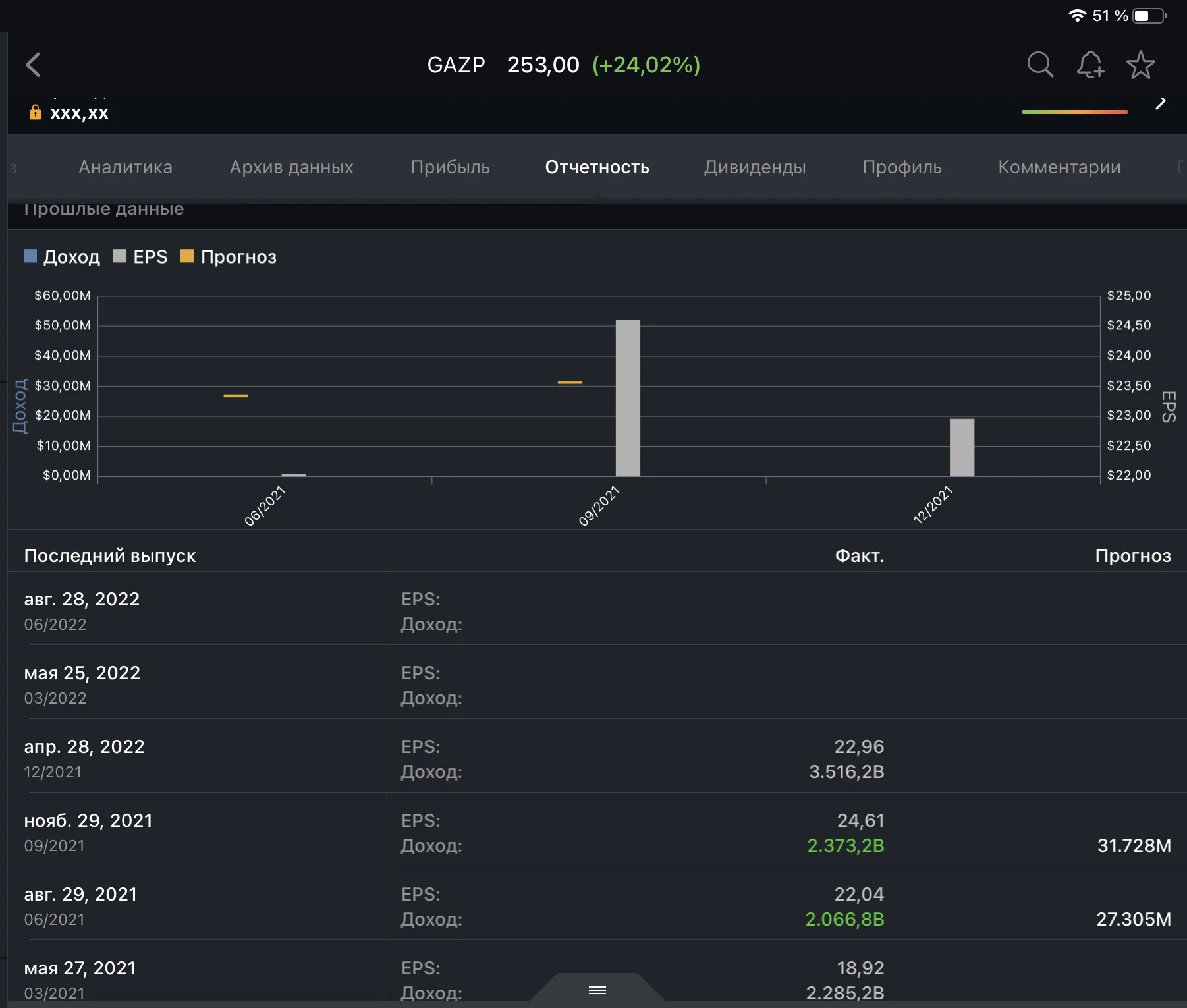The image size is (1187, 1008).
Task: Select the нояб. 29, 2021 report row
Action: tap(597, 829)
